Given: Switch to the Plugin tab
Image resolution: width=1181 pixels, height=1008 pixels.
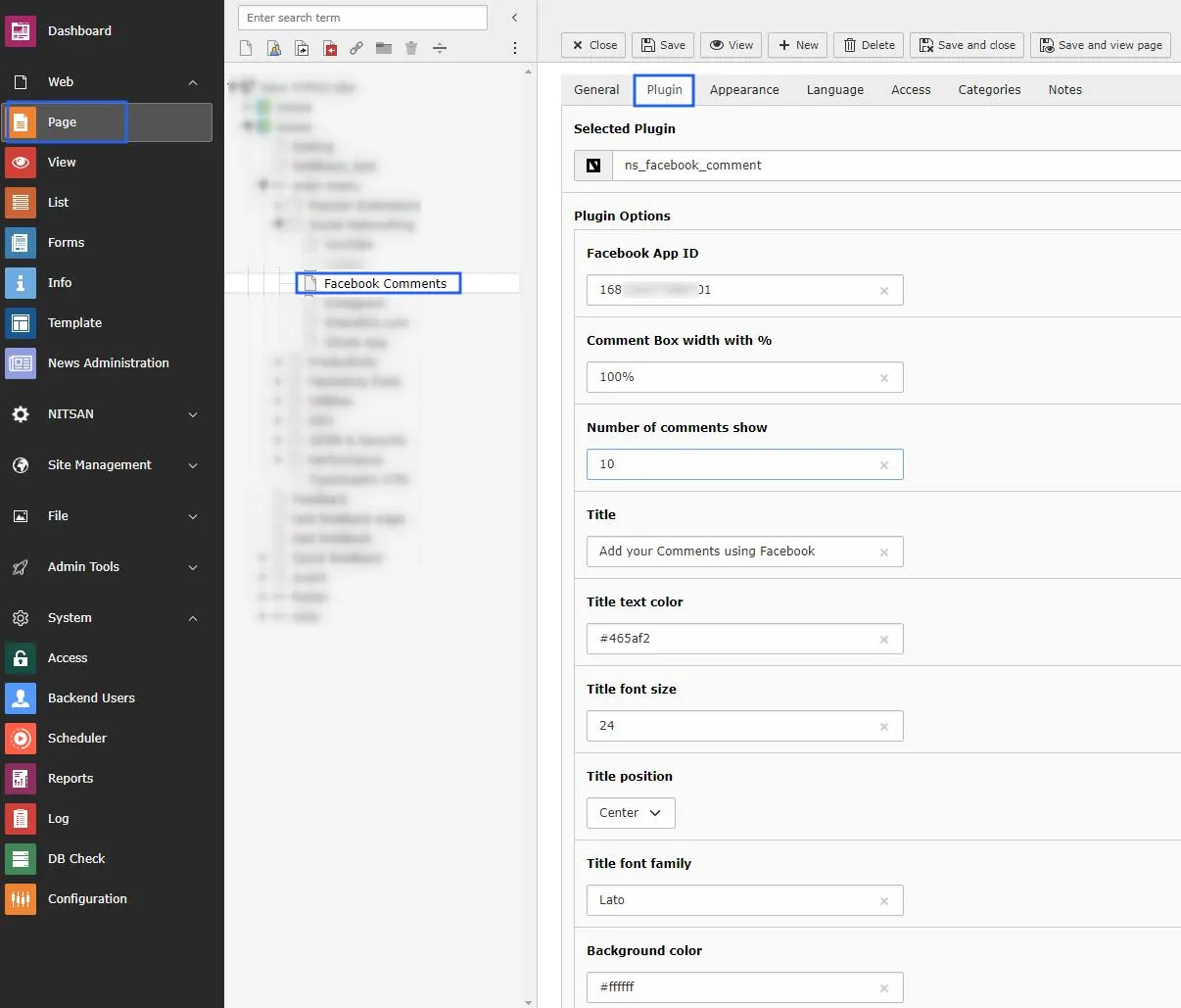Looking at the screenshot, I should pos(664,90).
